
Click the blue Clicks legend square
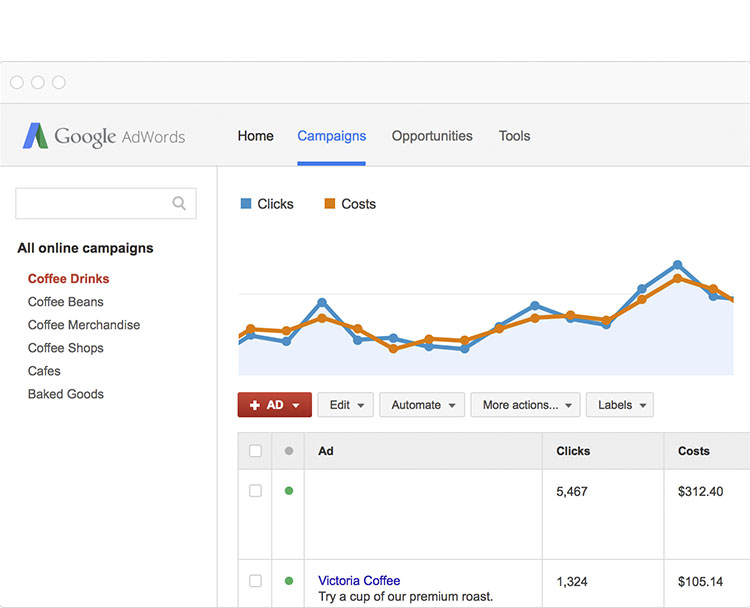tap(246, 204)
